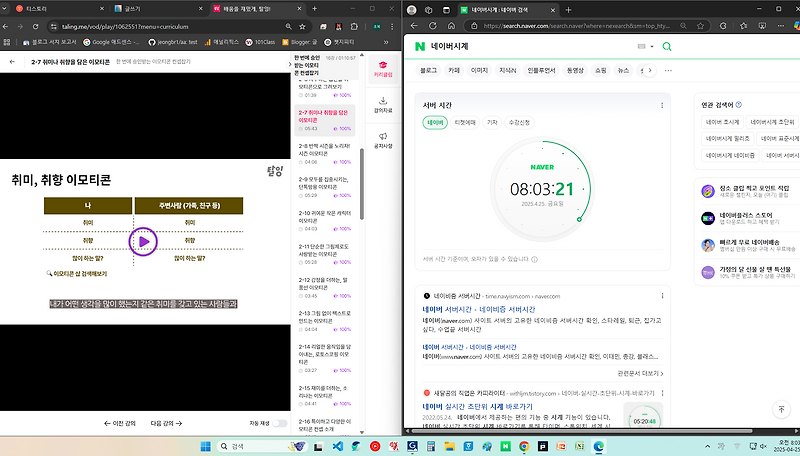The image size is (800, 456).
Task: Click the Chrome address bar zoom icon
Action: pos(288,27)
